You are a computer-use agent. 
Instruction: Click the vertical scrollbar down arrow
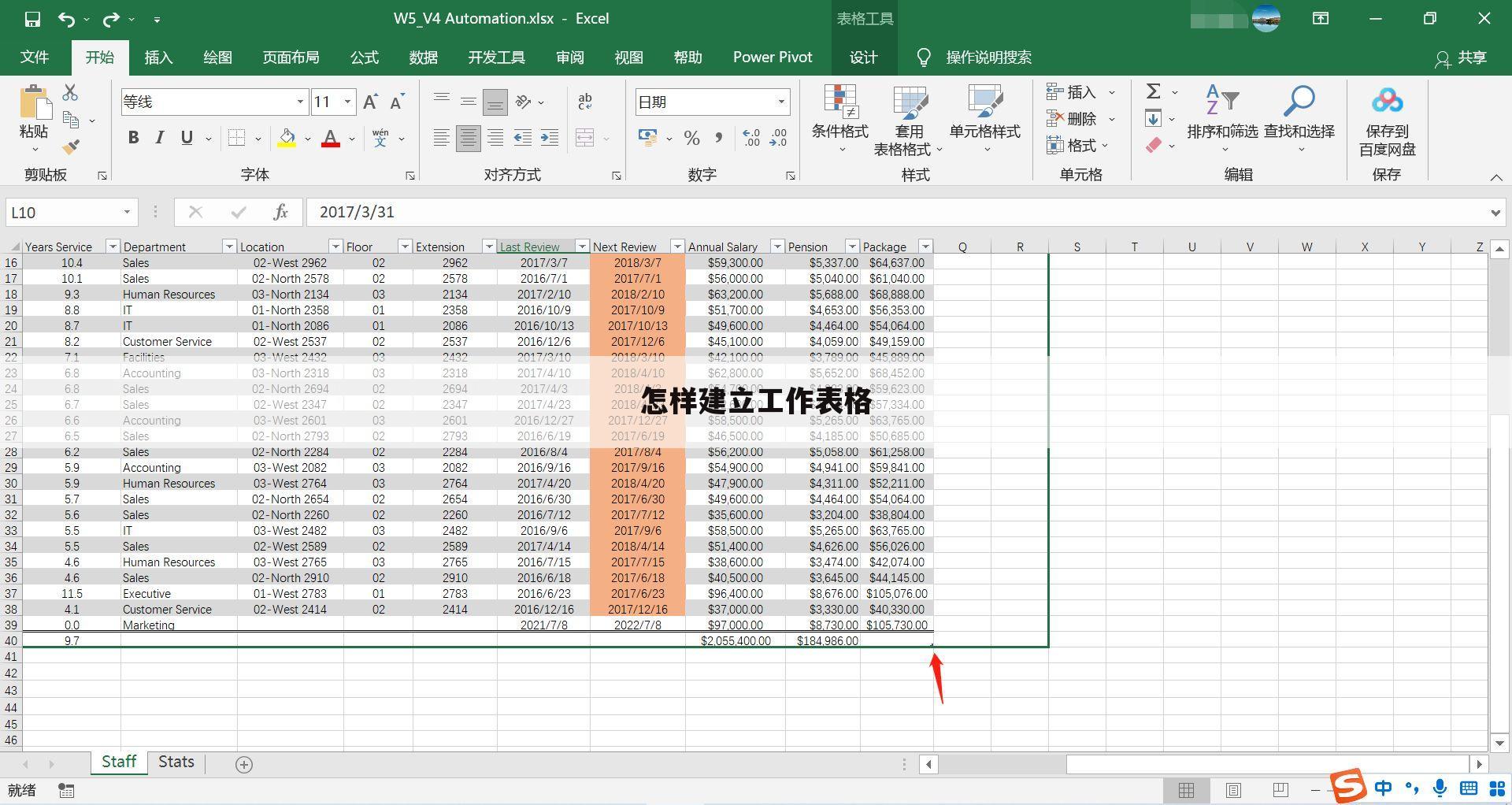point(1499,743)
